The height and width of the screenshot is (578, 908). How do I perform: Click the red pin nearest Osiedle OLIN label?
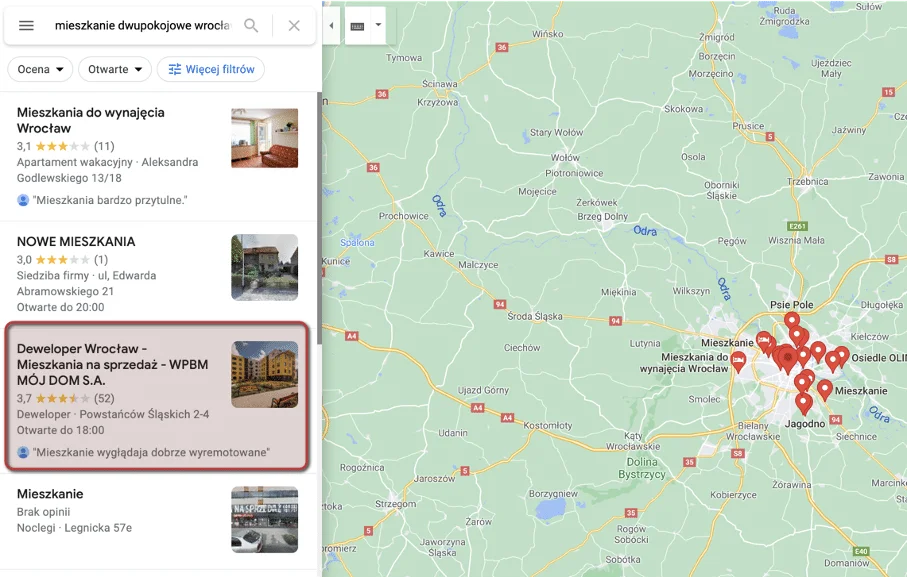tap(841, 356)
